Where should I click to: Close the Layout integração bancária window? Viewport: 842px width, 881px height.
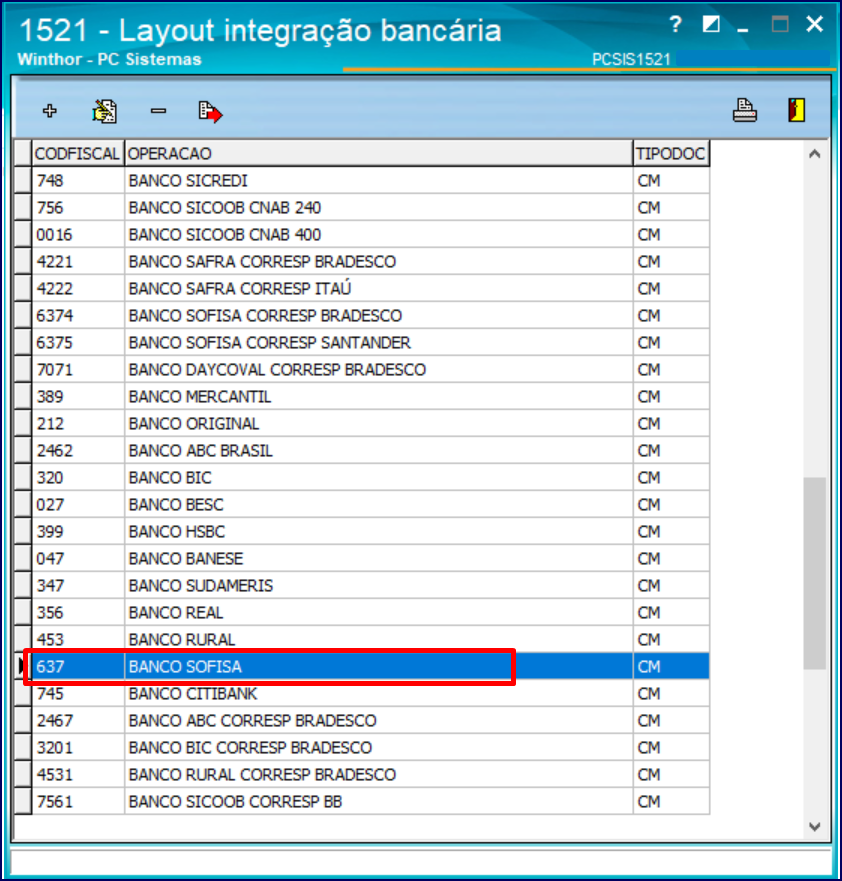(814, 24)
